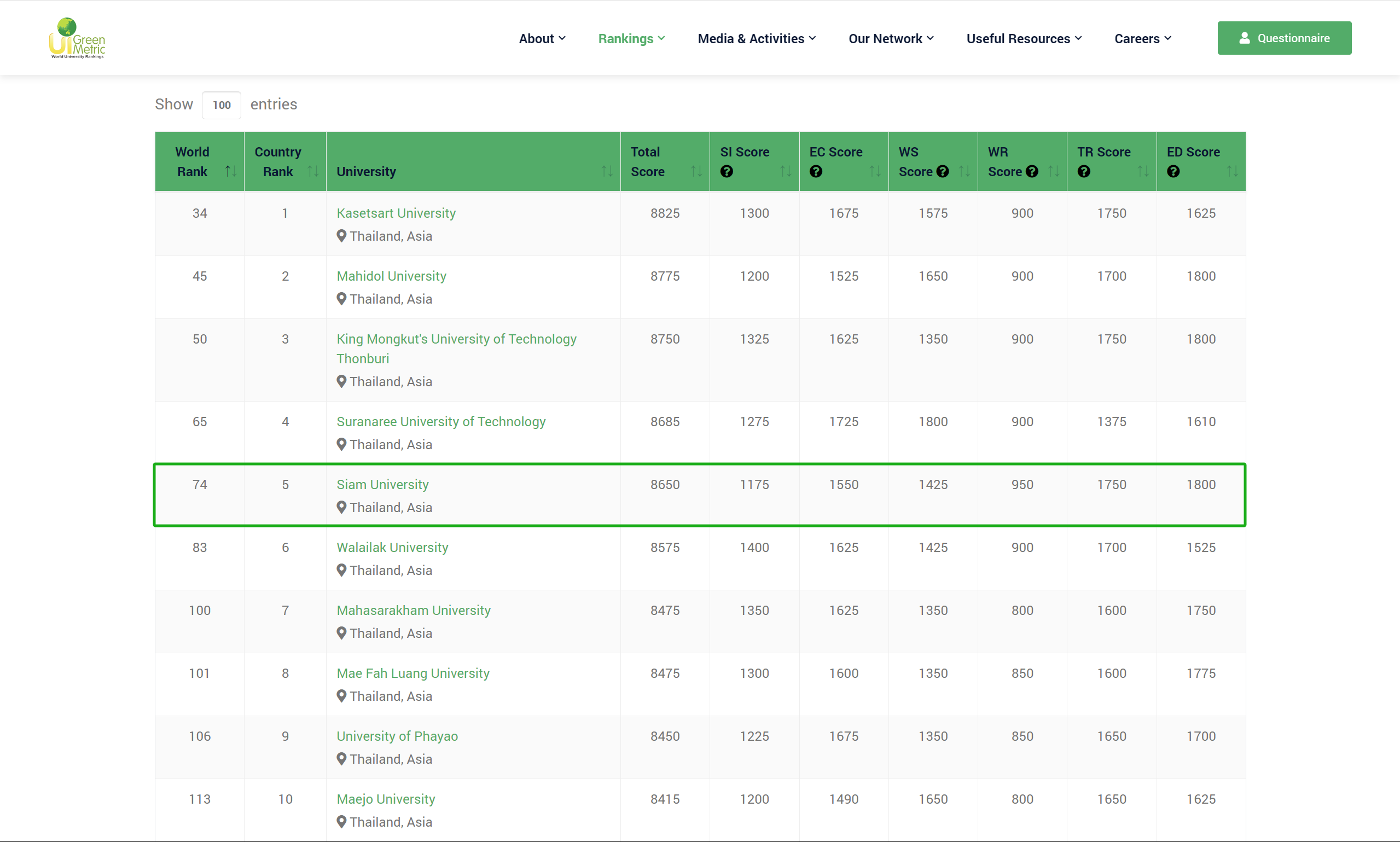Sort by World Rank column arrows
The image size is (1400, 842).
coord(230,171)
